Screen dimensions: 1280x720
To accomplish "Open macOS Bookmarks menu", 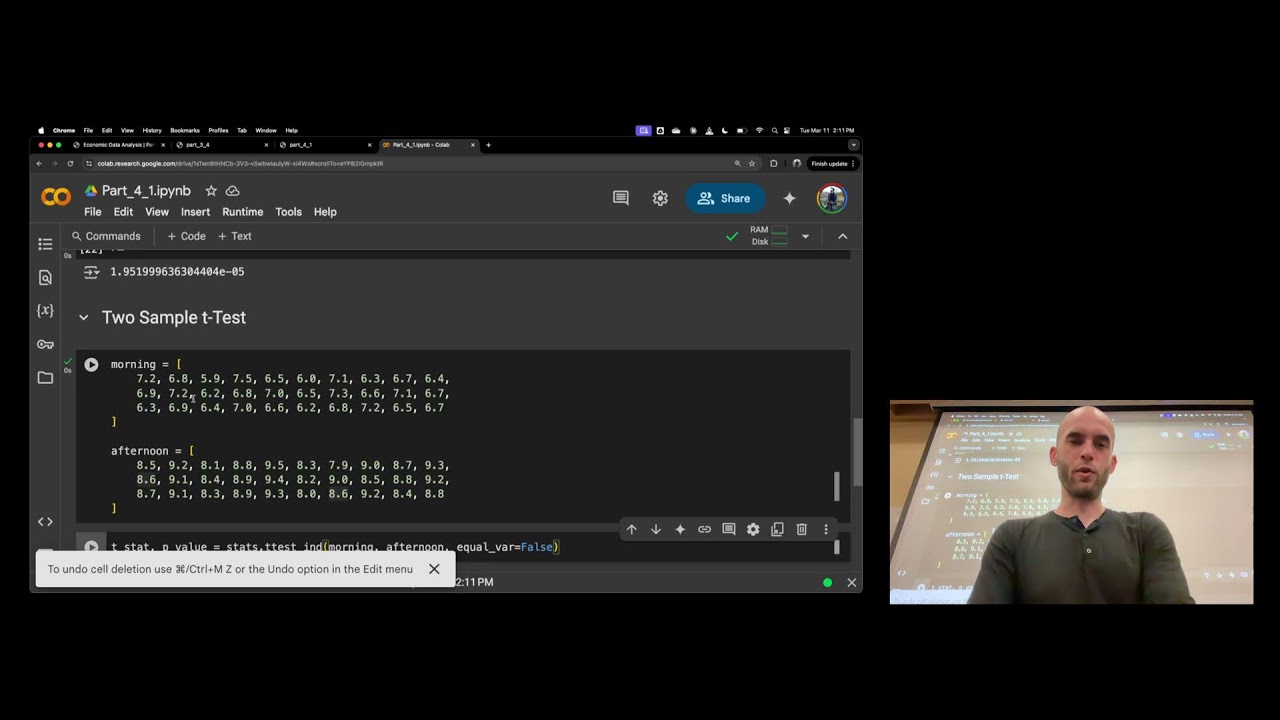I will click(x=185, y=130).
